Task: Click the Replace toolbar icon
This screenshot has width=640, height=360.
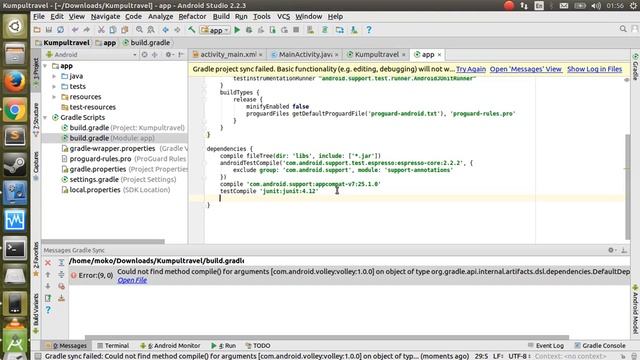Action: (151, 30)
